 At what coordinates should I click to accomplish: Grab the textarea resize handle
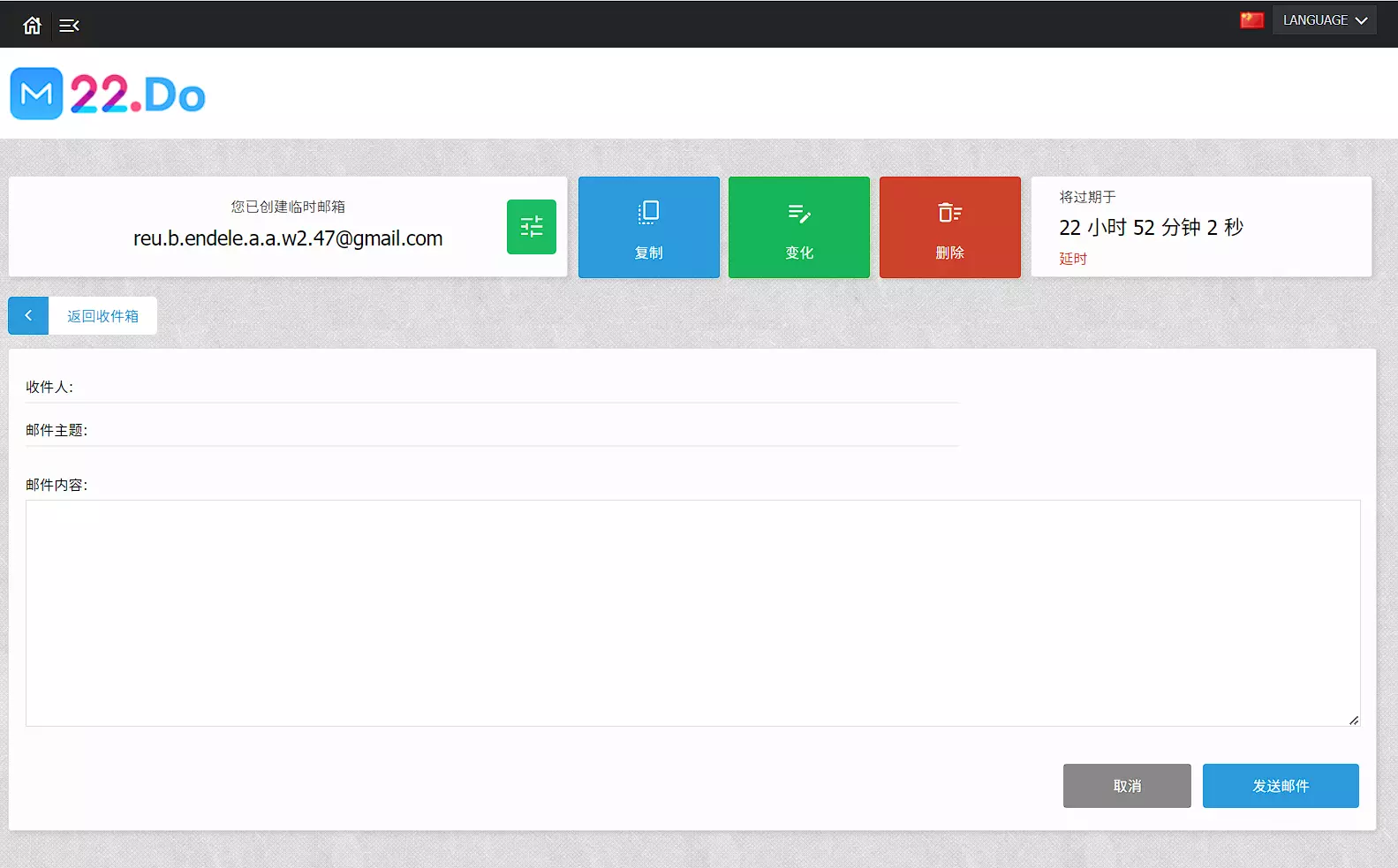point(1354,721)
